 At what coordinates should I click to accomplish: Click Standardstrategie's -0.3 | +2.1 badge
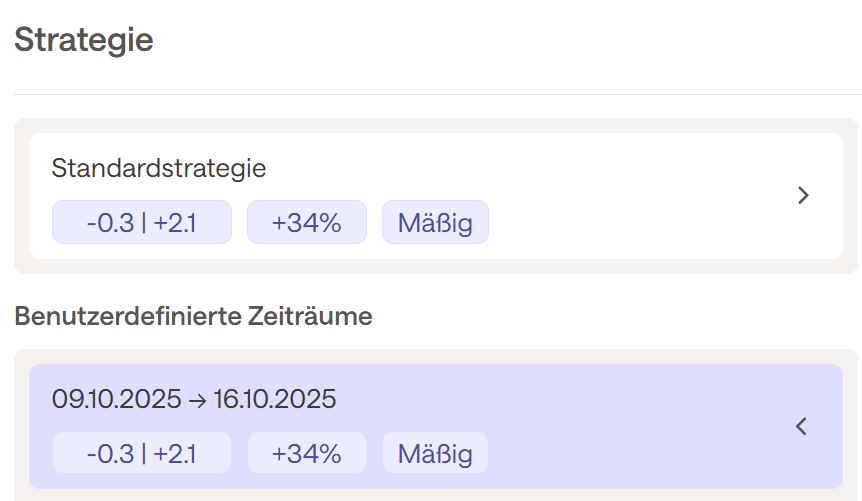click(141, 222)
